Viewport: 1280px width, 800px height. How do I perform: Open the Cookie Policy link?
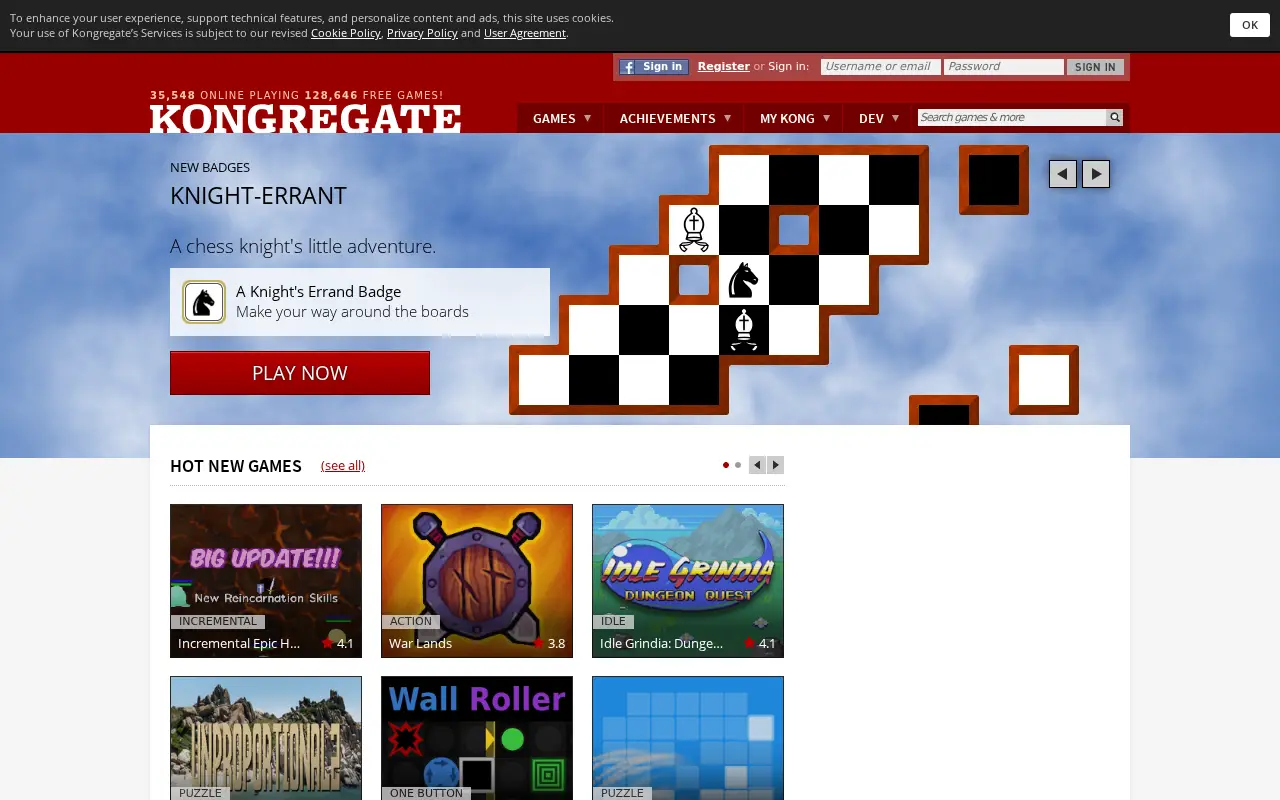(346, 33)
